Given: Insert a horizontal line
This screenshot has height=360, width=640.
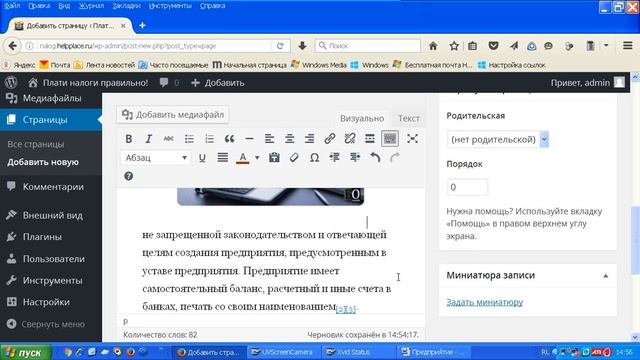Looking at the screenshot, I should 249,139.
